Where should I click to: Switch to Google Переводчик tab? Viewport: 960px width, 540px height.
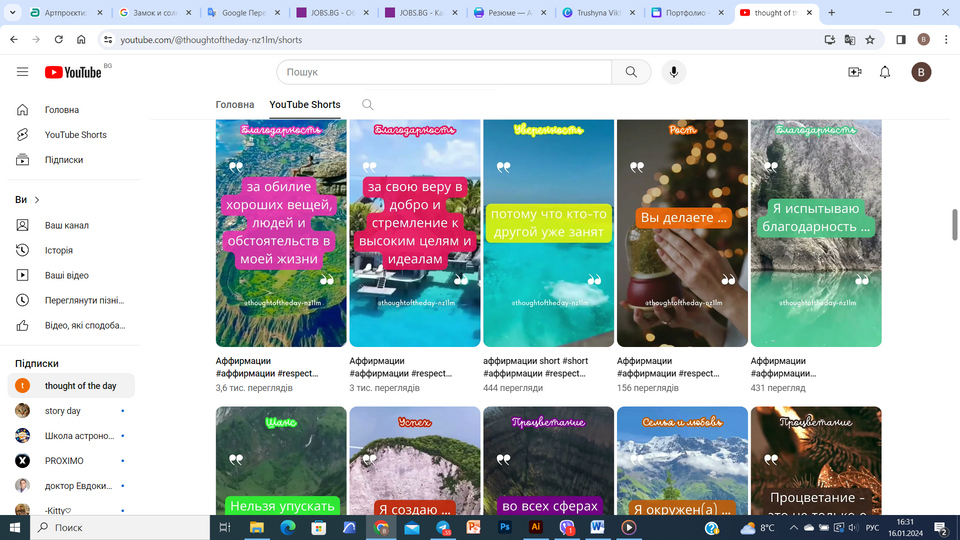click(x=244, y=12)
